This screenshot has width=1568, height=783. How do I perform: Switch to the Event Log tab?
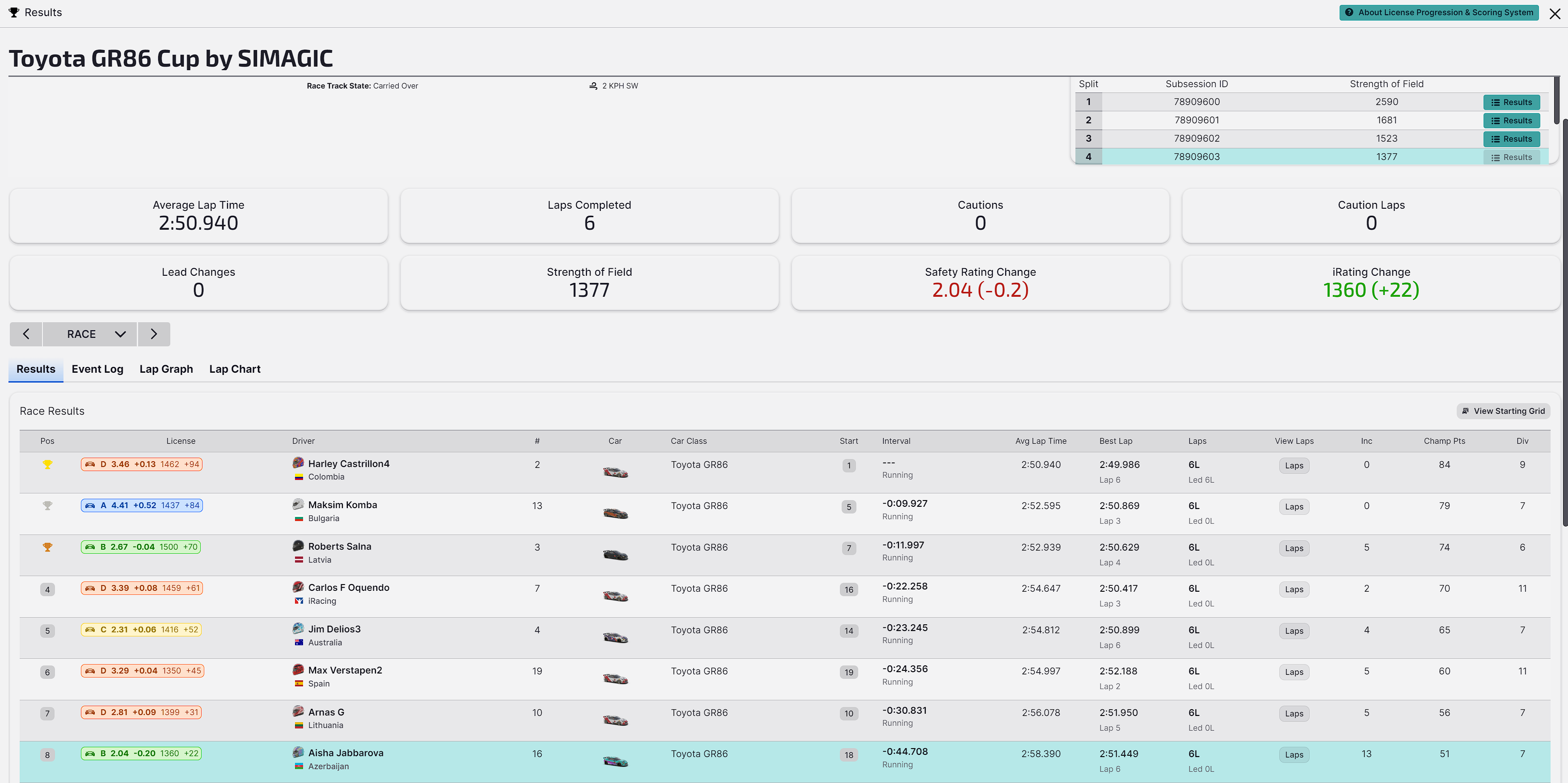coord(97,369)
